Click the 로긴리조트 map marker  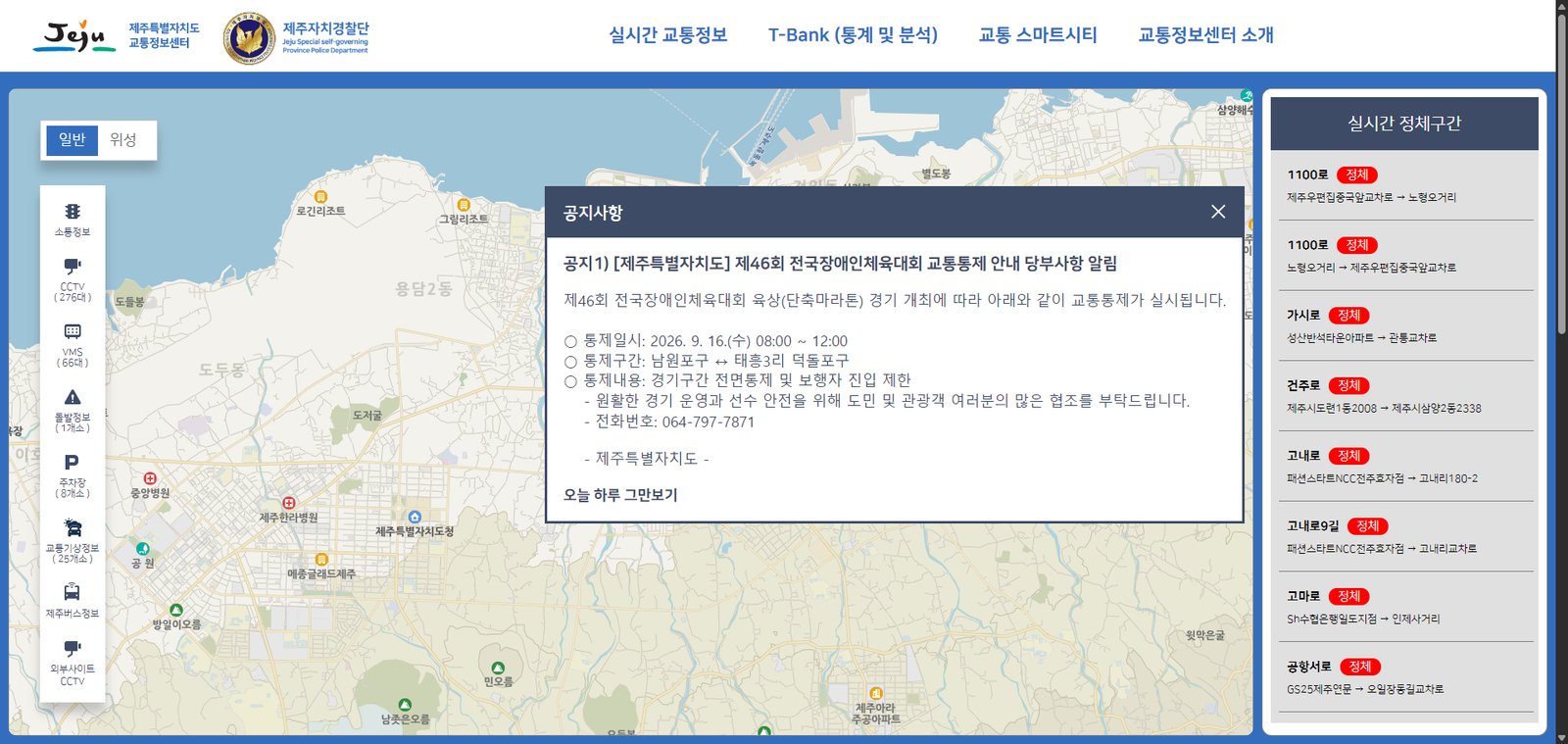tap(320, 197)
